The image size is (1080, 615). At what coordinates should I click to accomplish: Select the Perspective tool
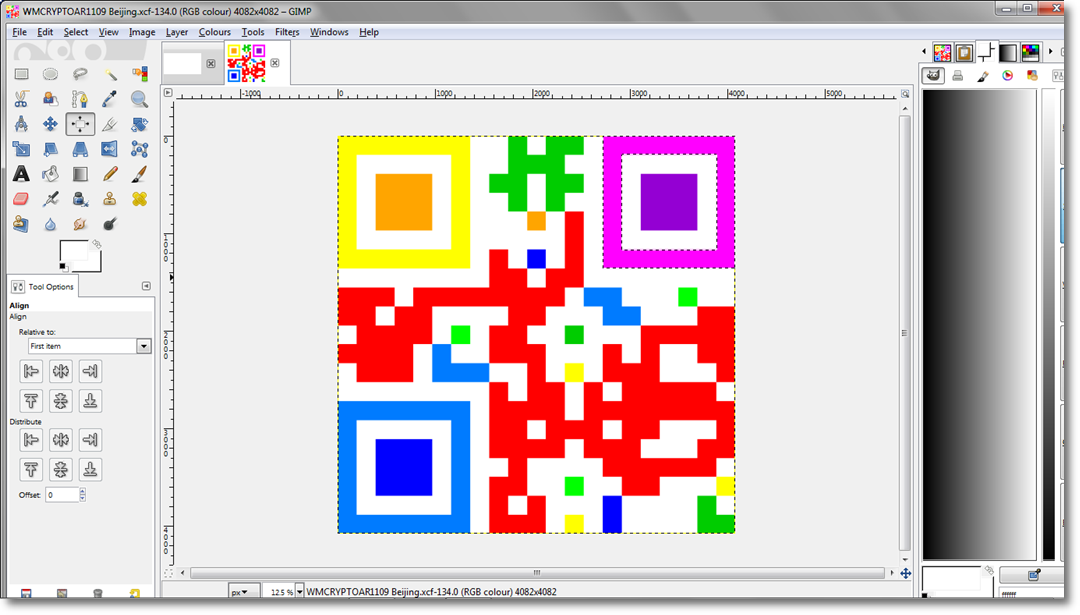(80, 149)
